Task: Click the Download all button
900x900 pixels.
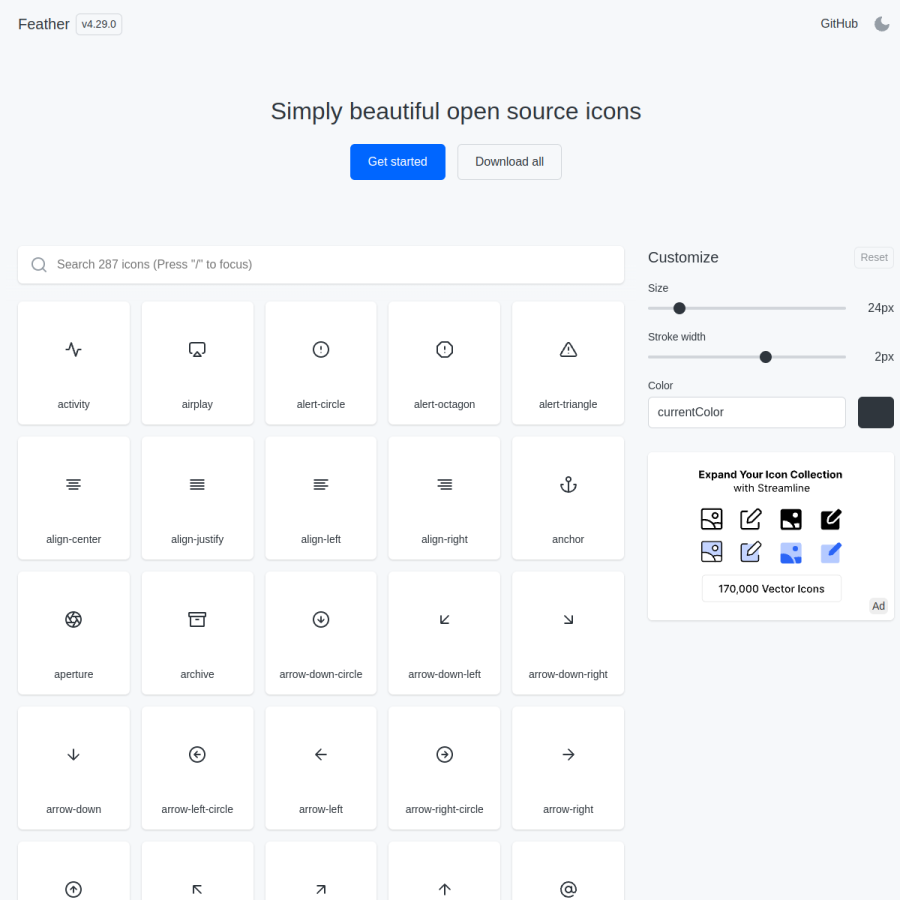Action: coord(509,162)
